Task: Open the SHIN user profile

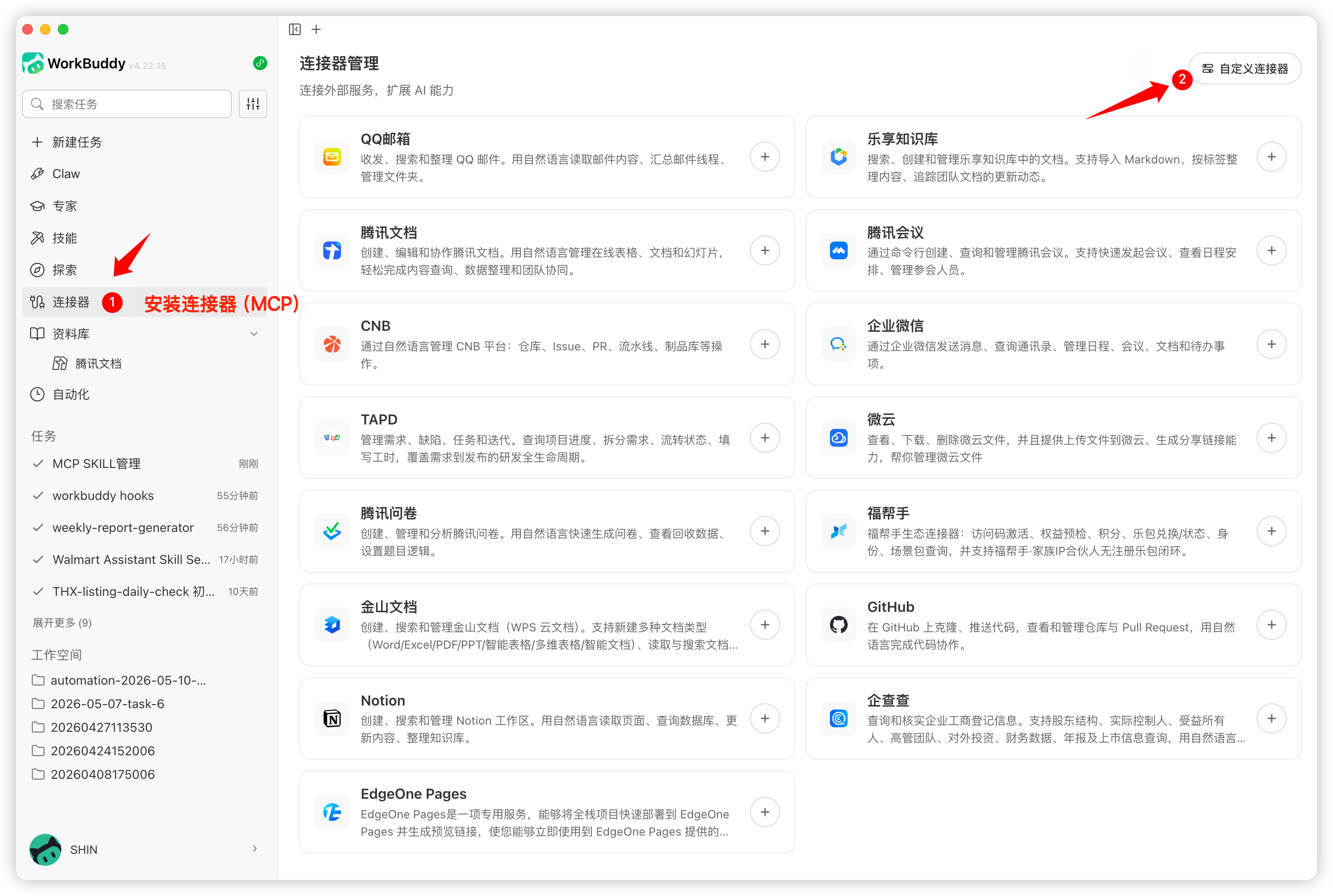Action: [x=145, y=850]
